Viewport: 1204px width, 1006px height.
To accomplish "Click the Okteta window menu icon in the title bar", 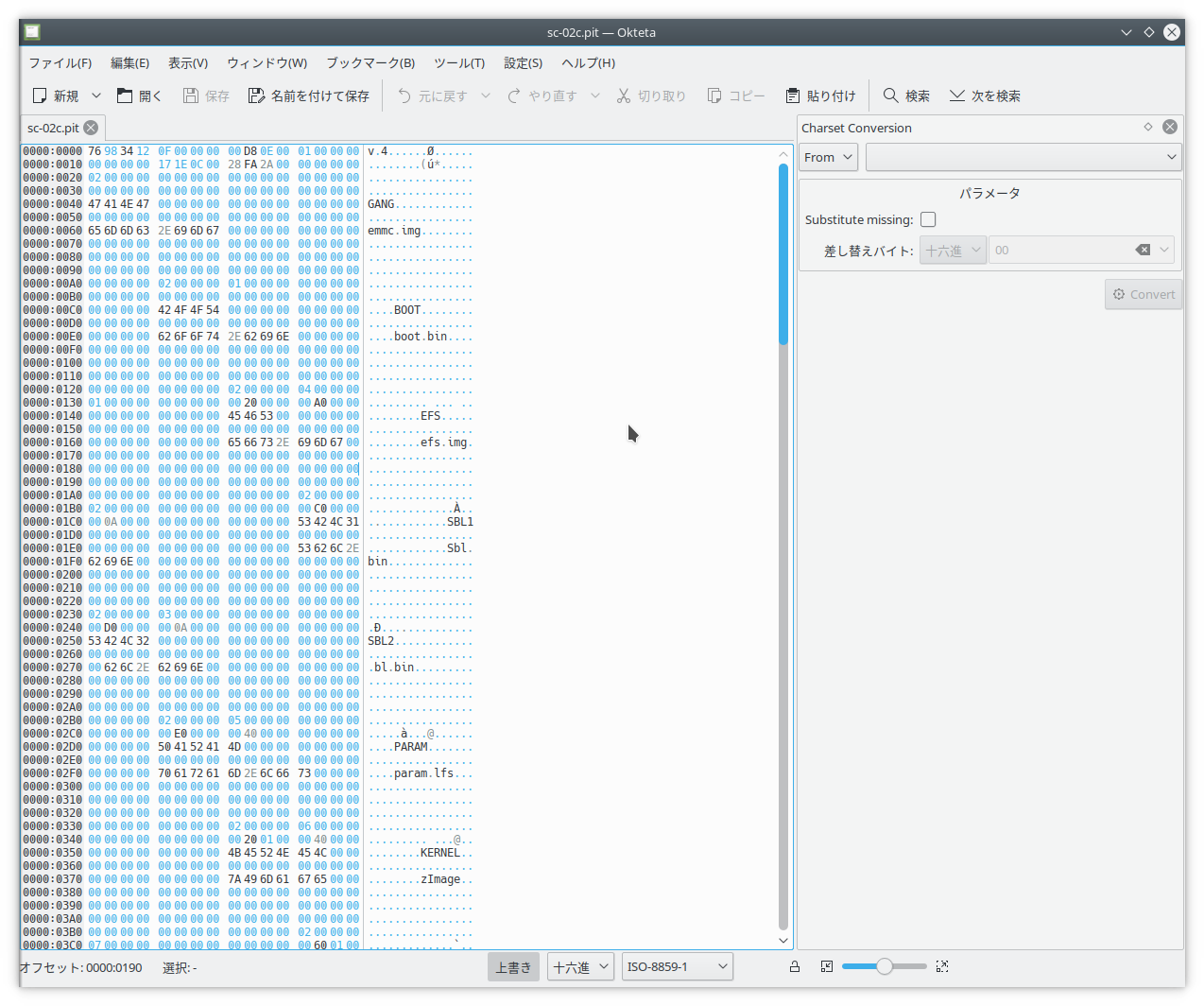I will [x=32, y=32].
